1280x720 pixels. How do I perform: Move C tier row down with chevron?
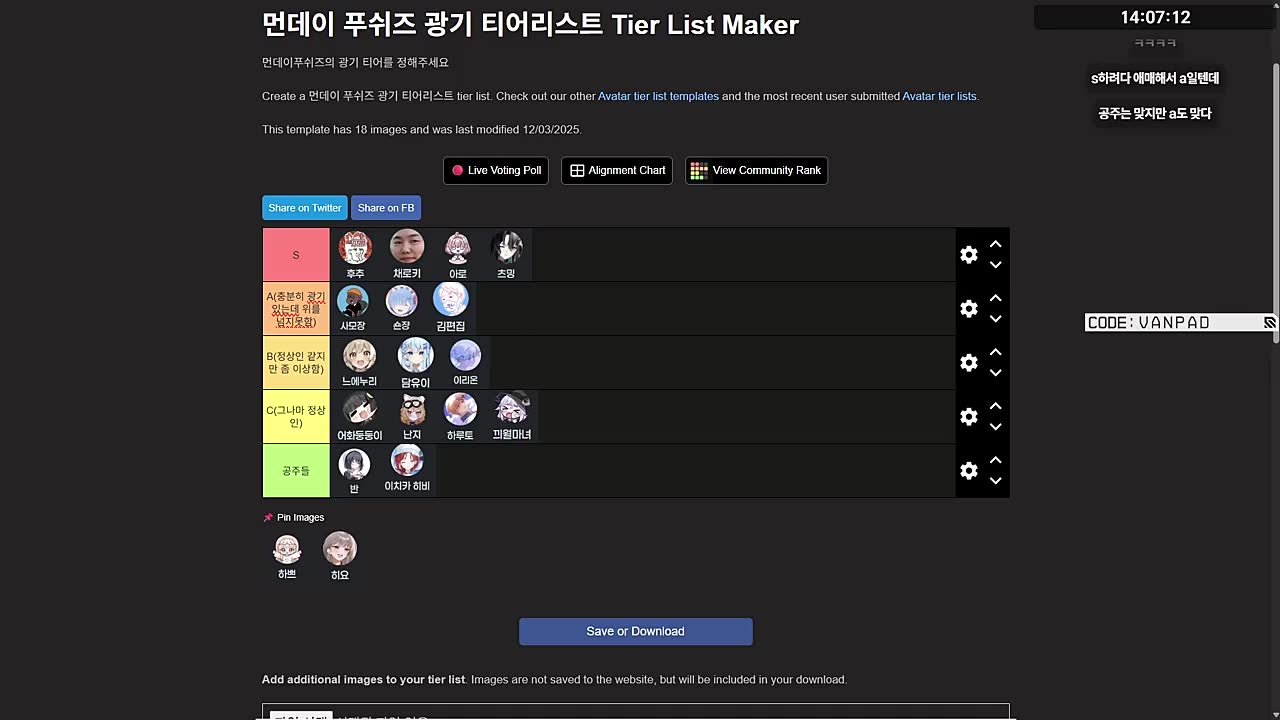[x=995, y=428]
